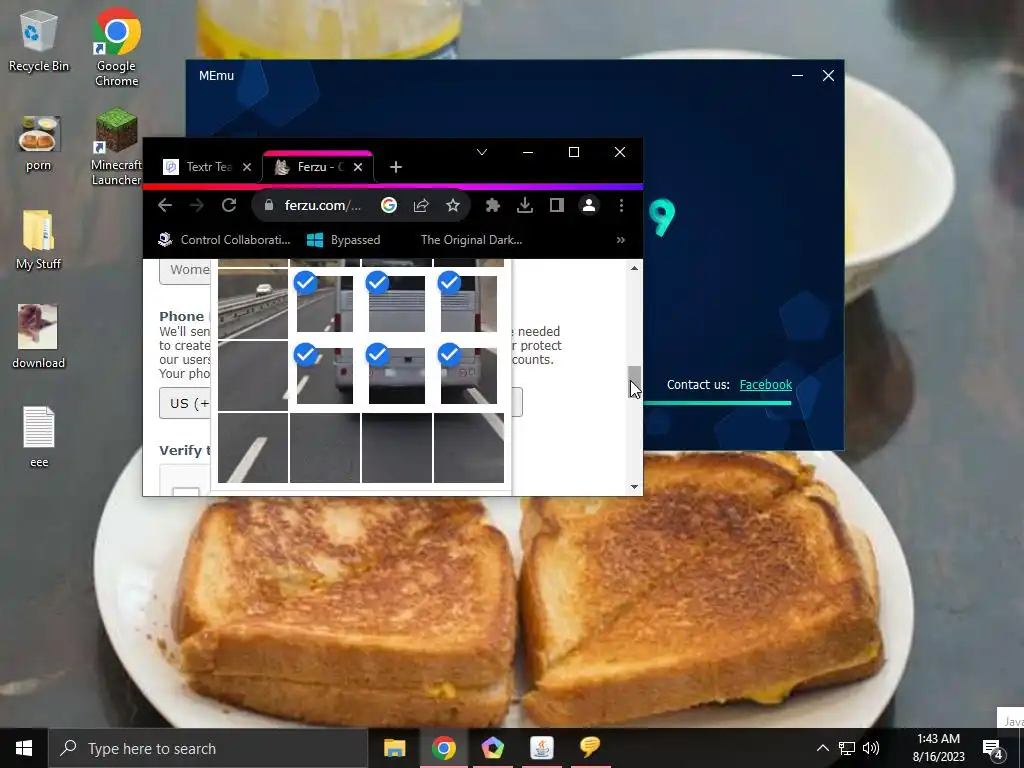The height and width of the screenshot is (768, 1024).
Task: Close the Textr Team tab
Action: pos(247,167)
